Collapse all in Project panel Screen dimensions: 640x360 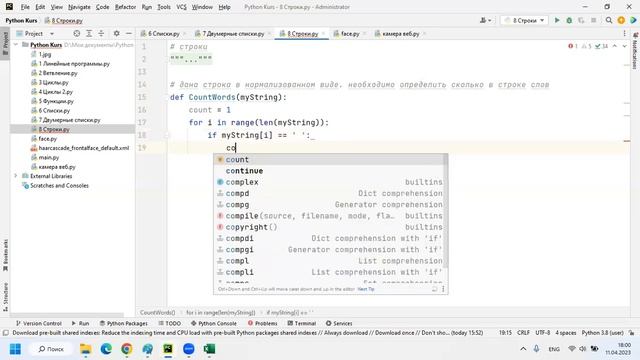point(101,33)
